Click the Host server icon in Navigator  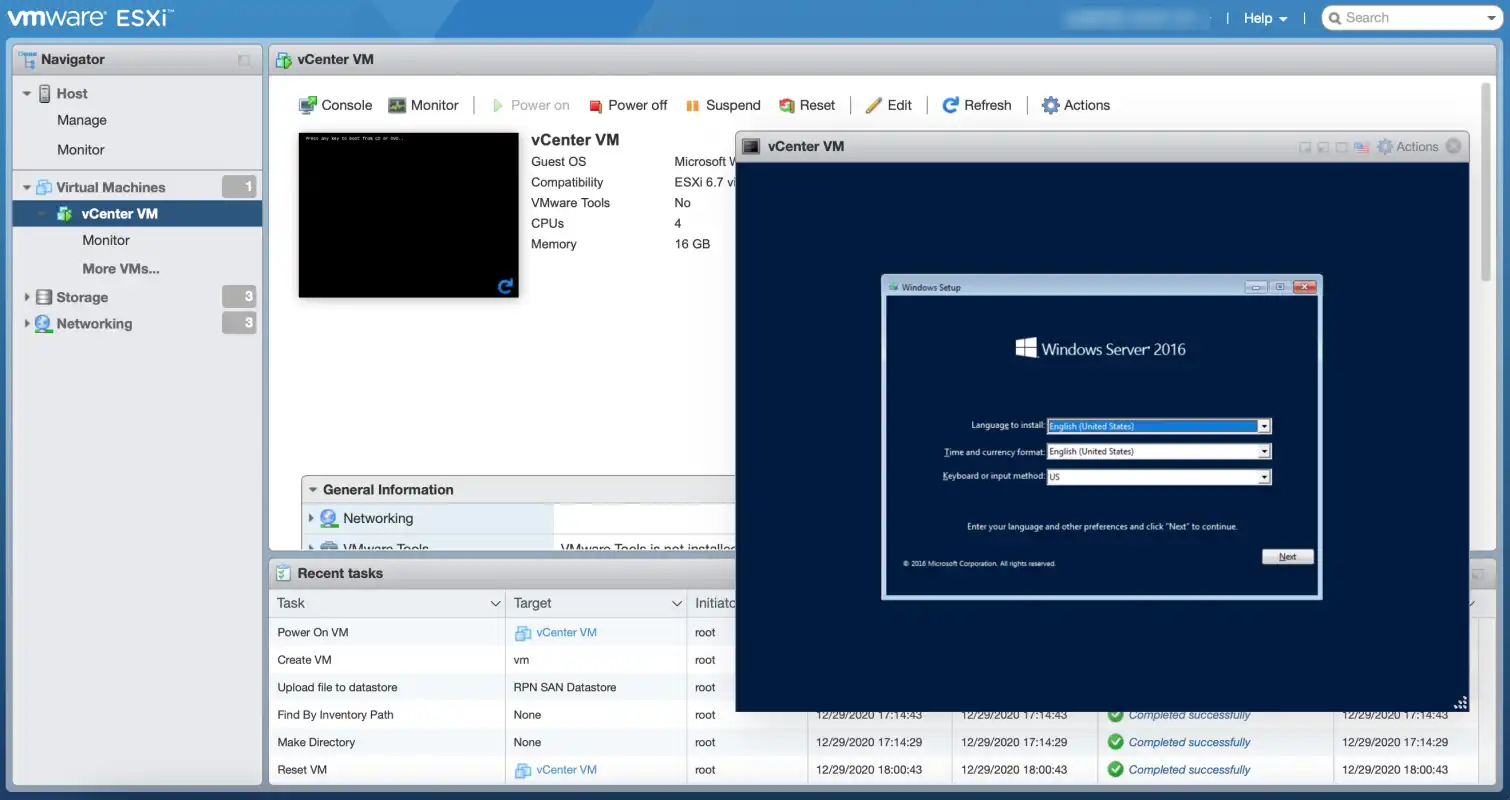click(45, 93)
